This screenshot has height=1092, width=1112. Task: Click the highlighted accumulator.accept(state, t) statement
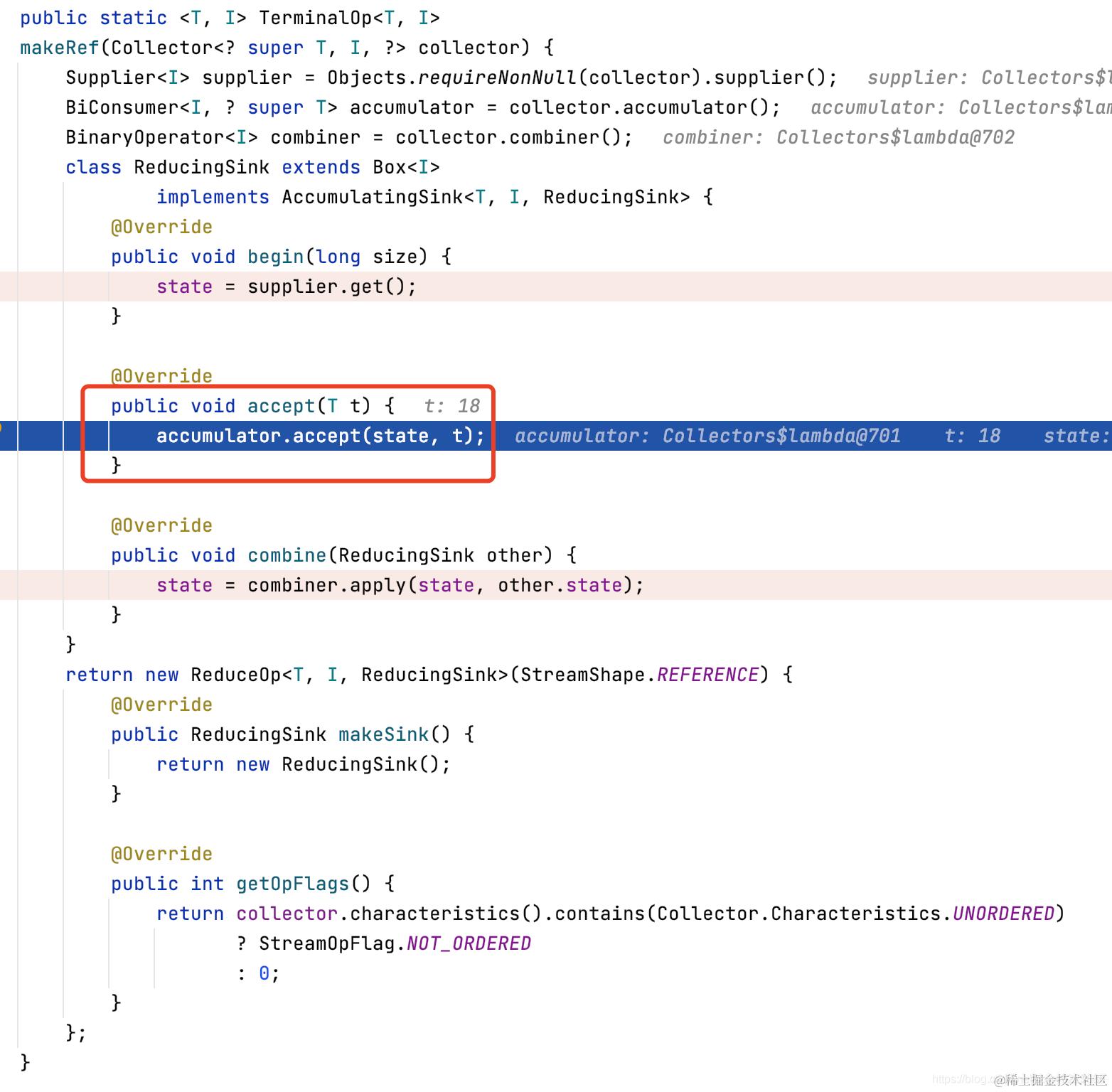321,436
